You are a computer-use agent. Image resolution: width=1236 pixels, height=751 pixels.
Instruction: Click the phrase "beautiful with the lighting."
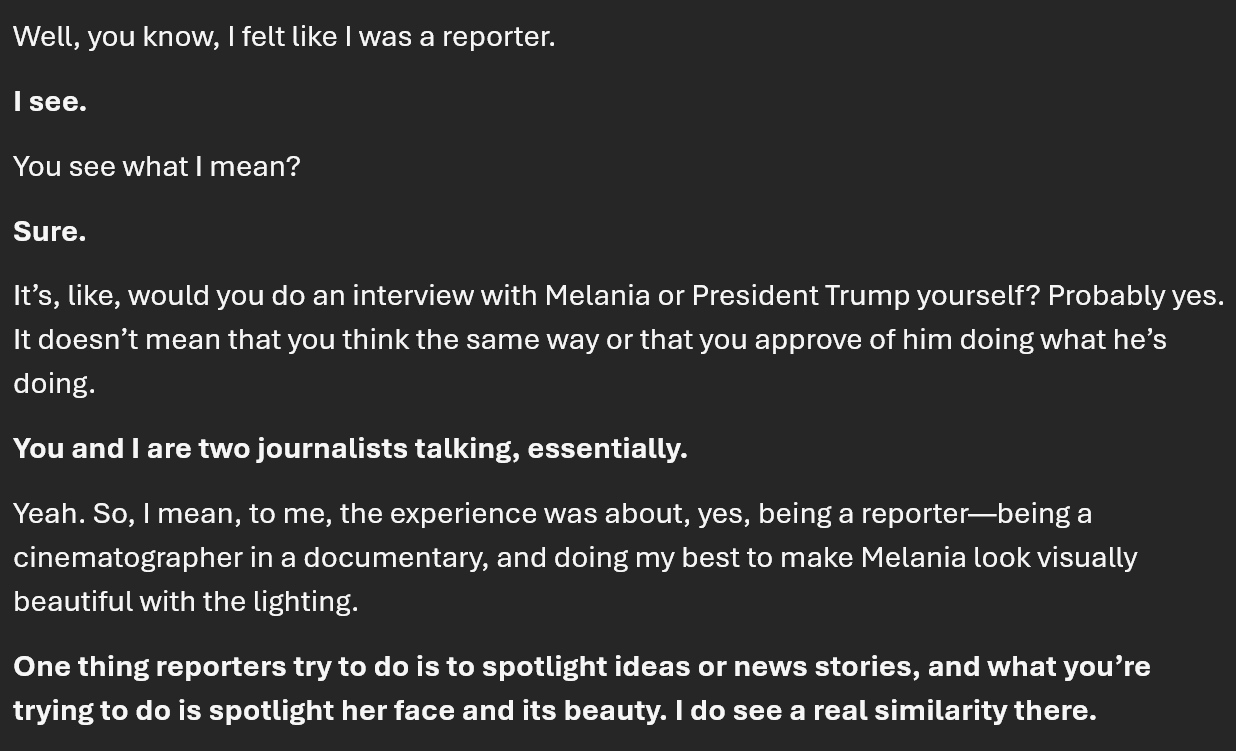coord(185,602)
